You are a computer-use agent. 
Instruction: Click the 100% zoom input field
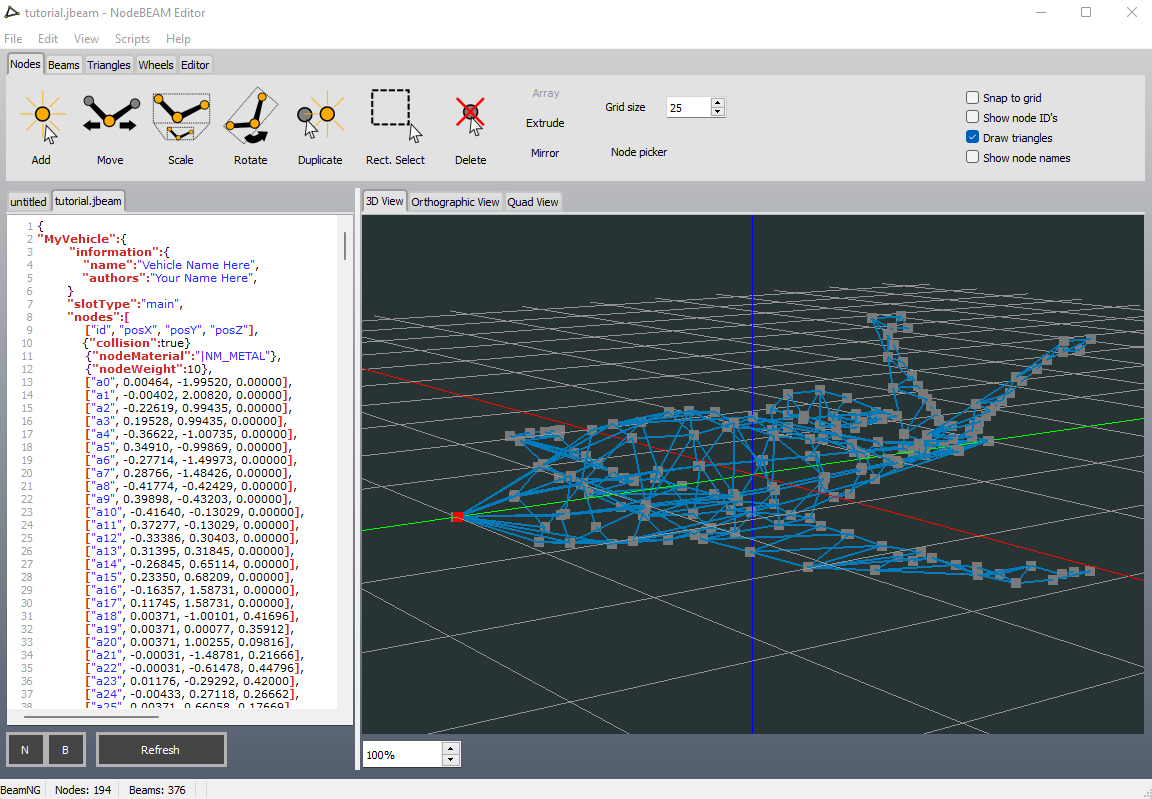click(x=403, y=755)
